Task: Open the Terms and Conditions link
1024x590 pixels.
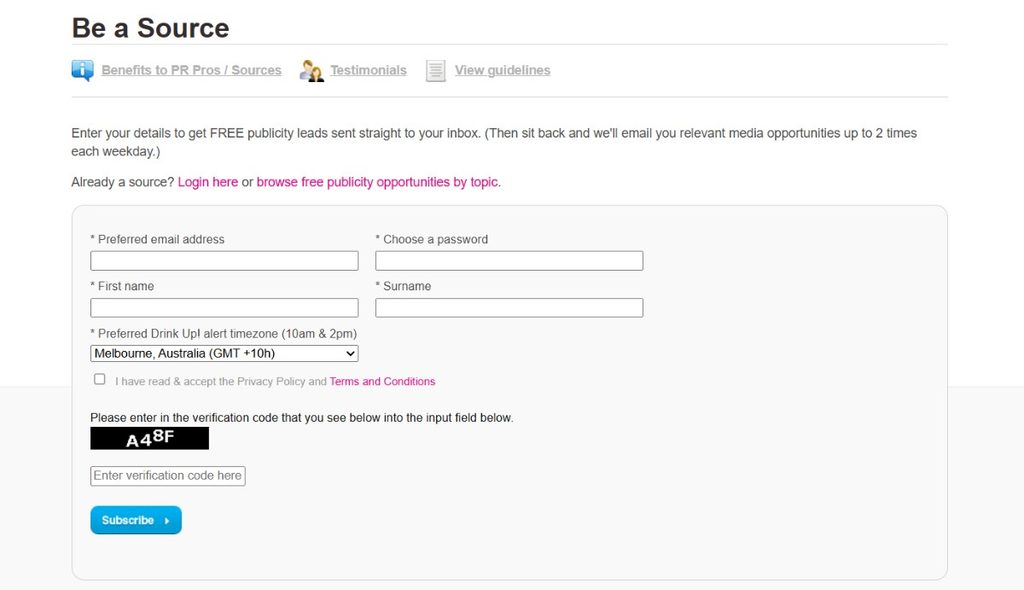Action: click(x=382, y=382)
